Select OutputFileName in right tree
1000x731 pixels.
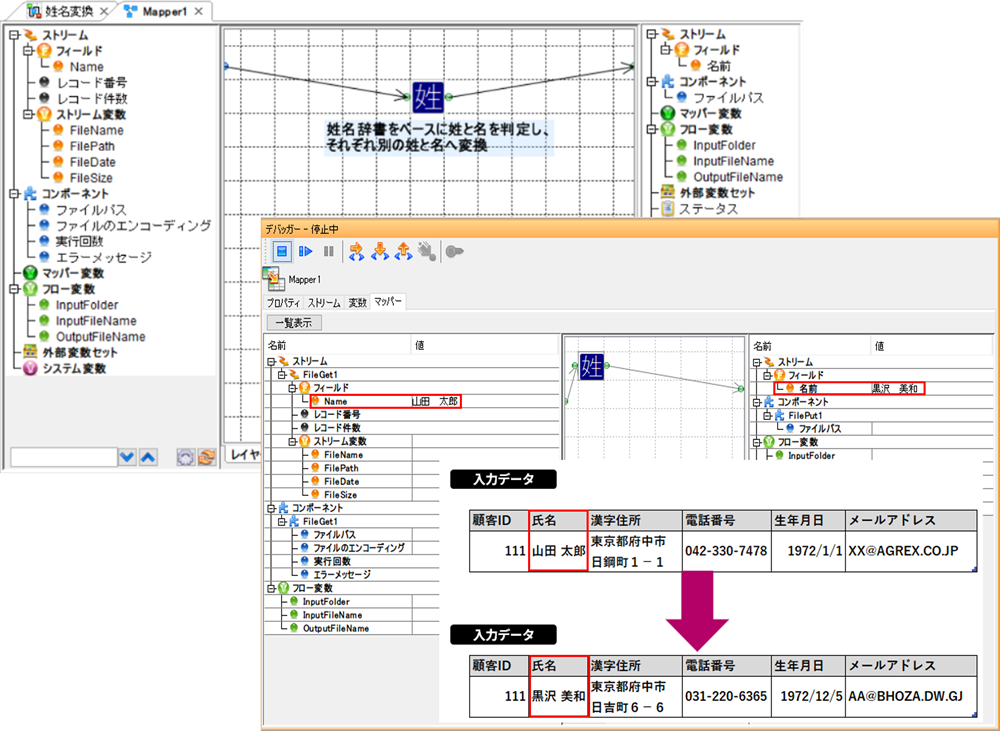tap(738, 177)
